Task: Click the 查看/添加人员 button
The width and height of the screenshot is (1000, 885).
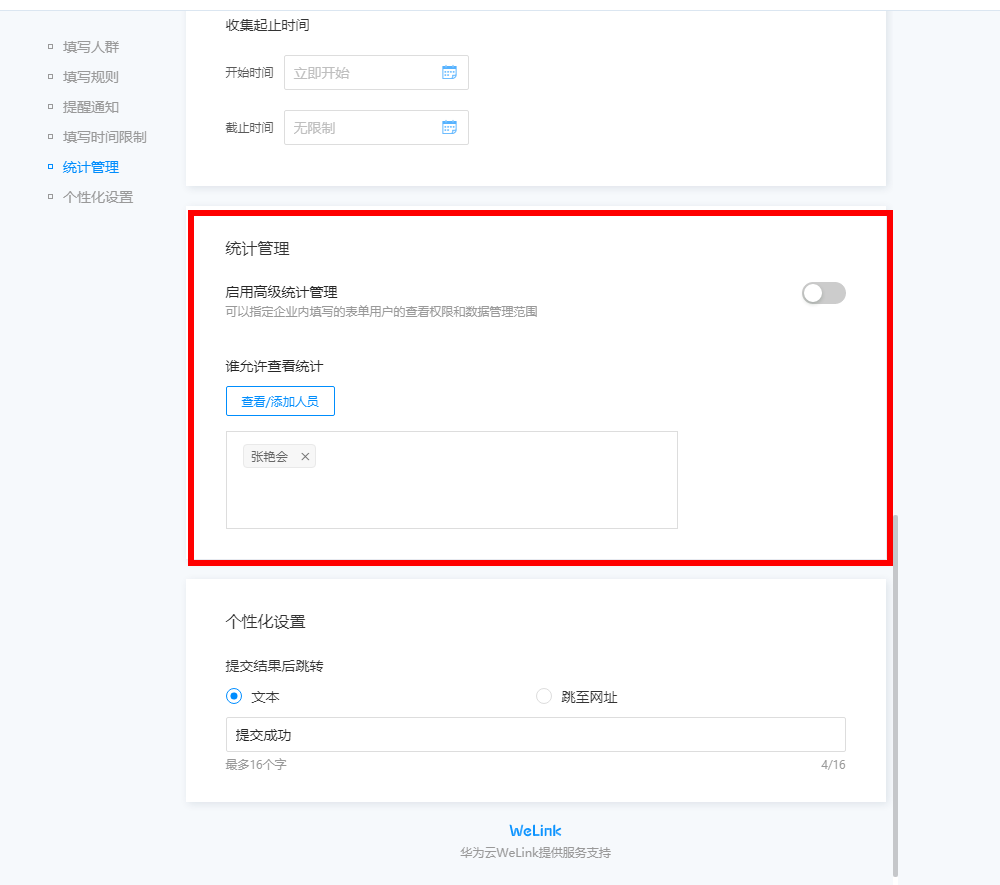Action: point(280,400)
